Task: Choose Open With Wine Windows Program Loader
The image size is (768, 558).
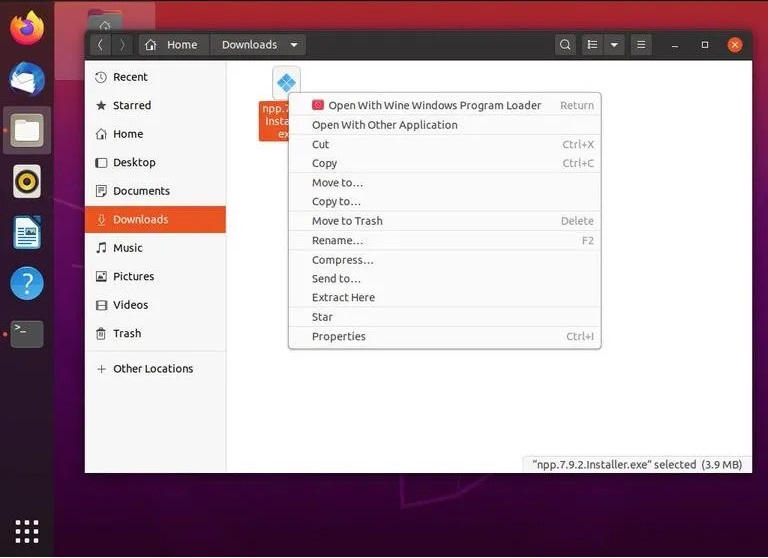Action: [434, 105]
